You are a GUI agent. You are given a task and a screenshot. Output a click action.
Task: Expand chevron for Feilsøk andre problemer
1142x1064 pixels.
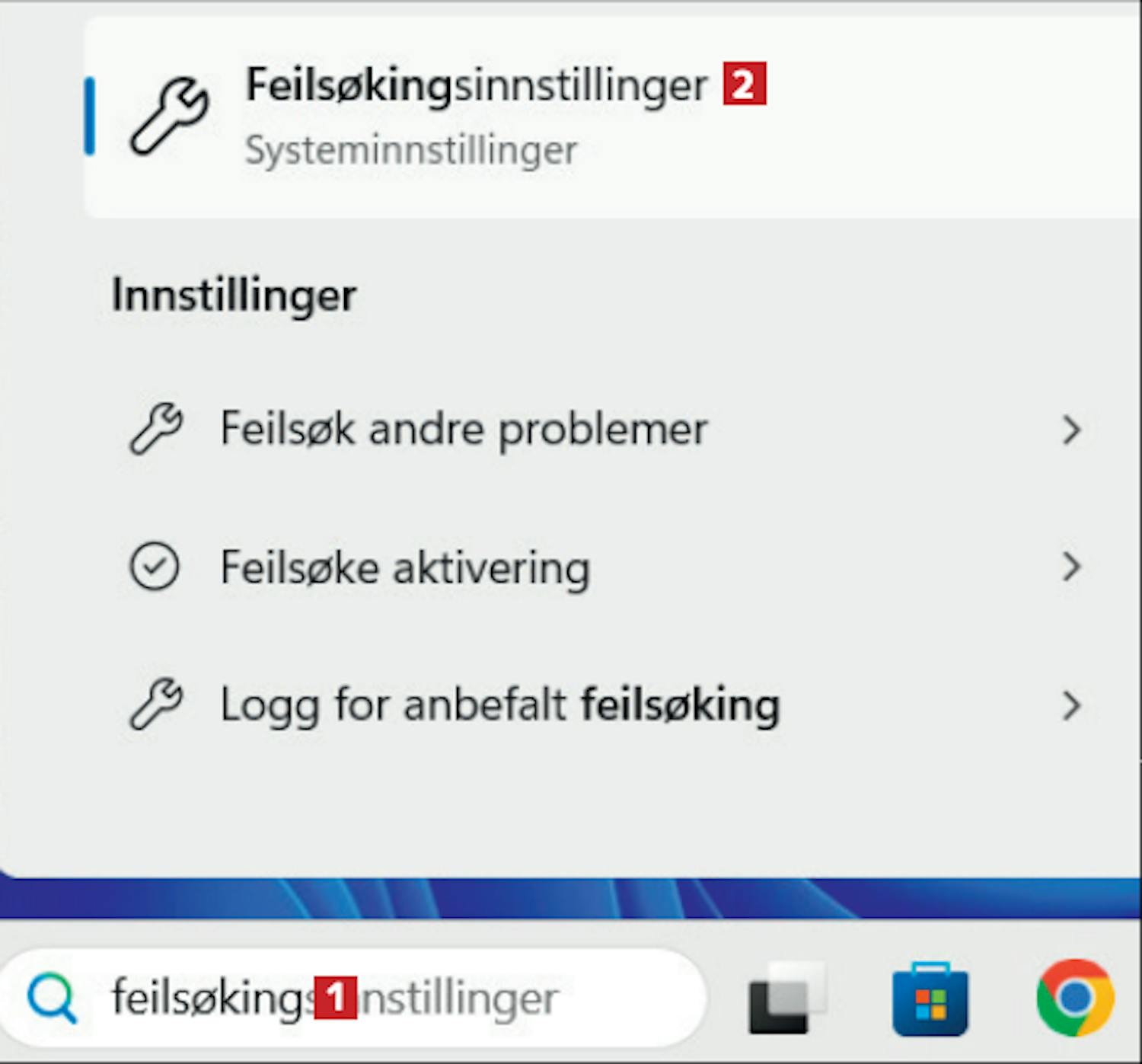coord(1072,430)
